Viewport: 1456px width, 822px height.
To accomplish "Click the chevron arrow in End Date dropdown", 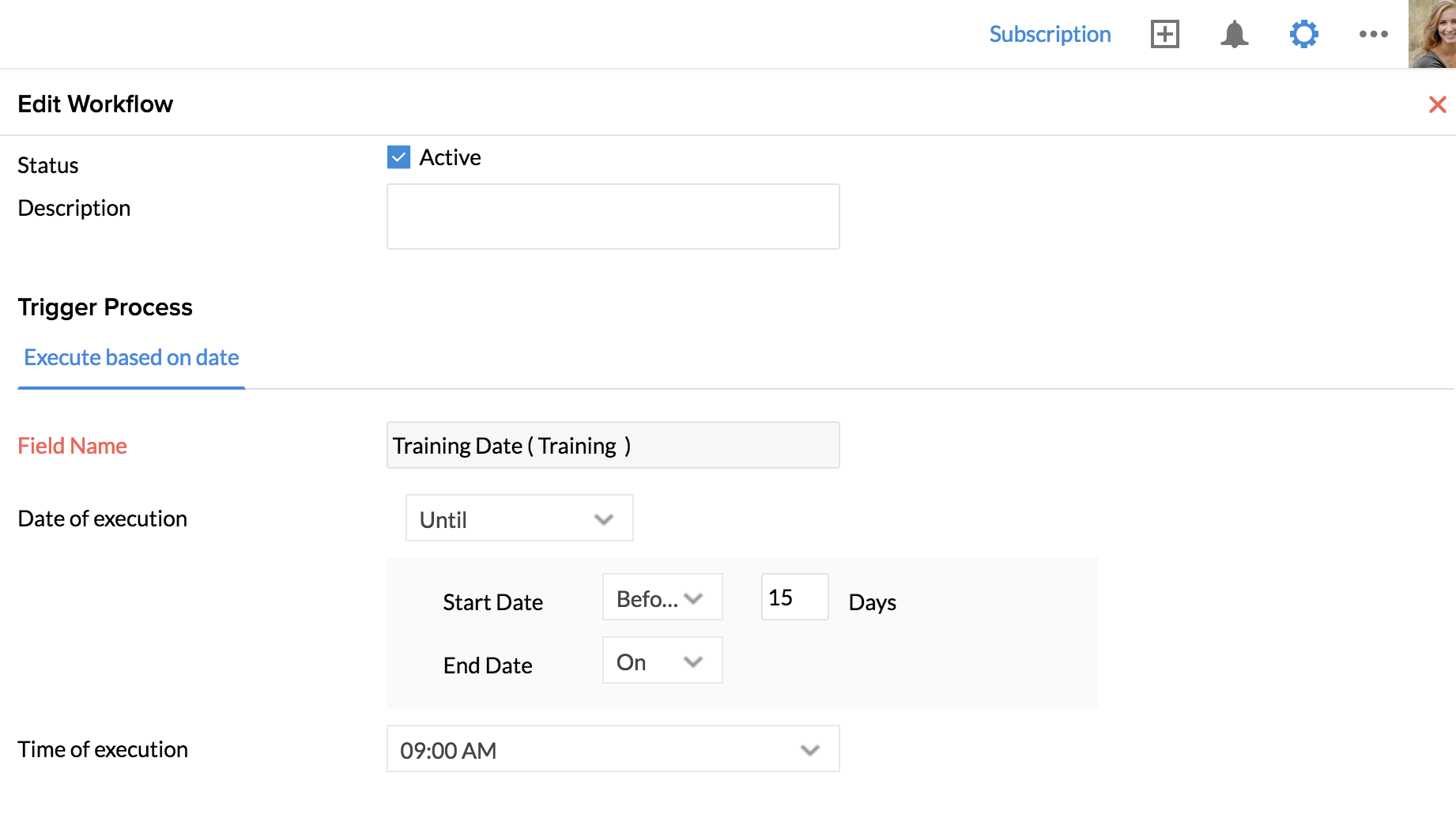I will (x=693, y=662).
